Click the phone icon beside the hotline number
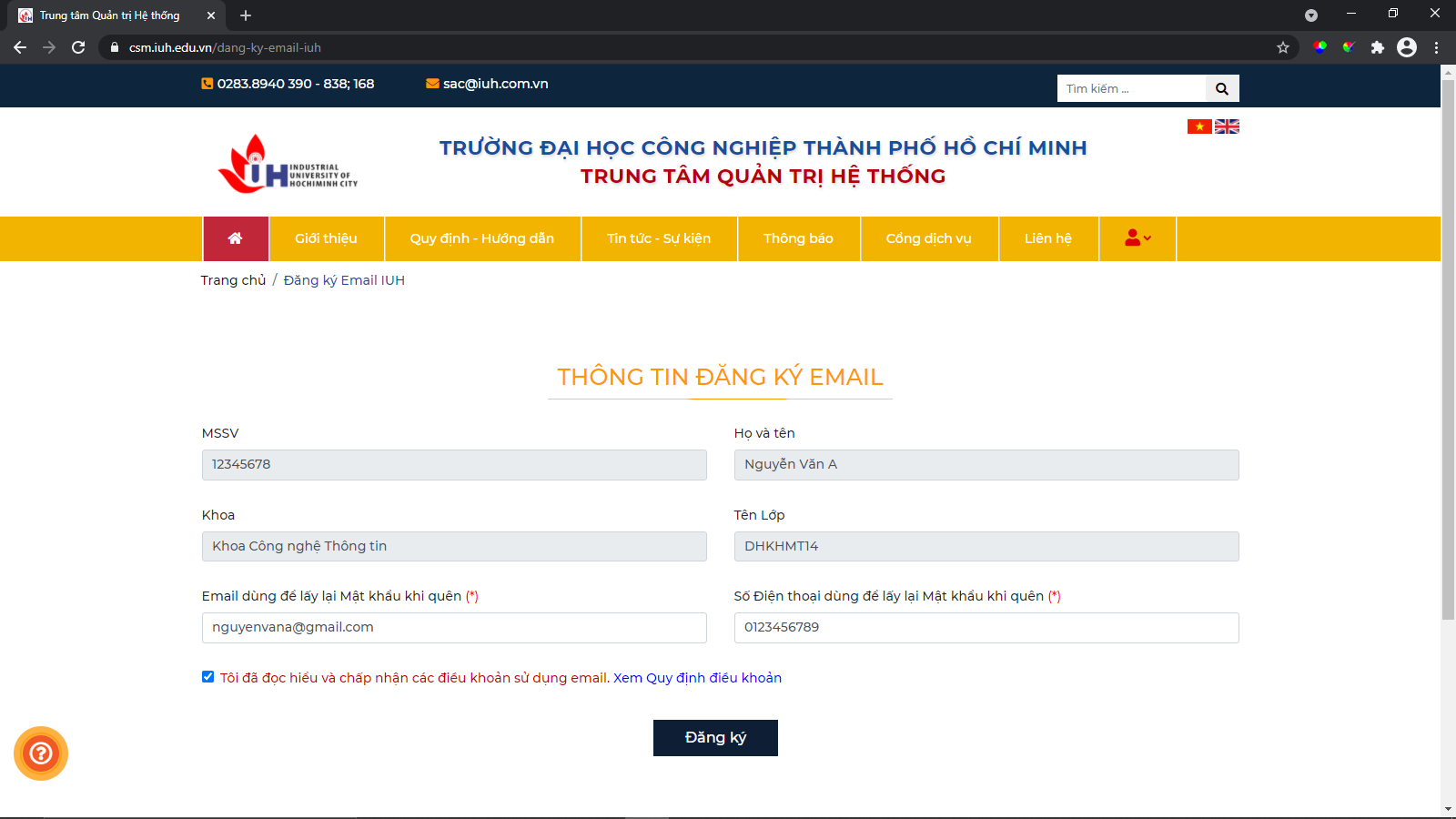Viewport: 1456px width, 819px height. point(207,83)
